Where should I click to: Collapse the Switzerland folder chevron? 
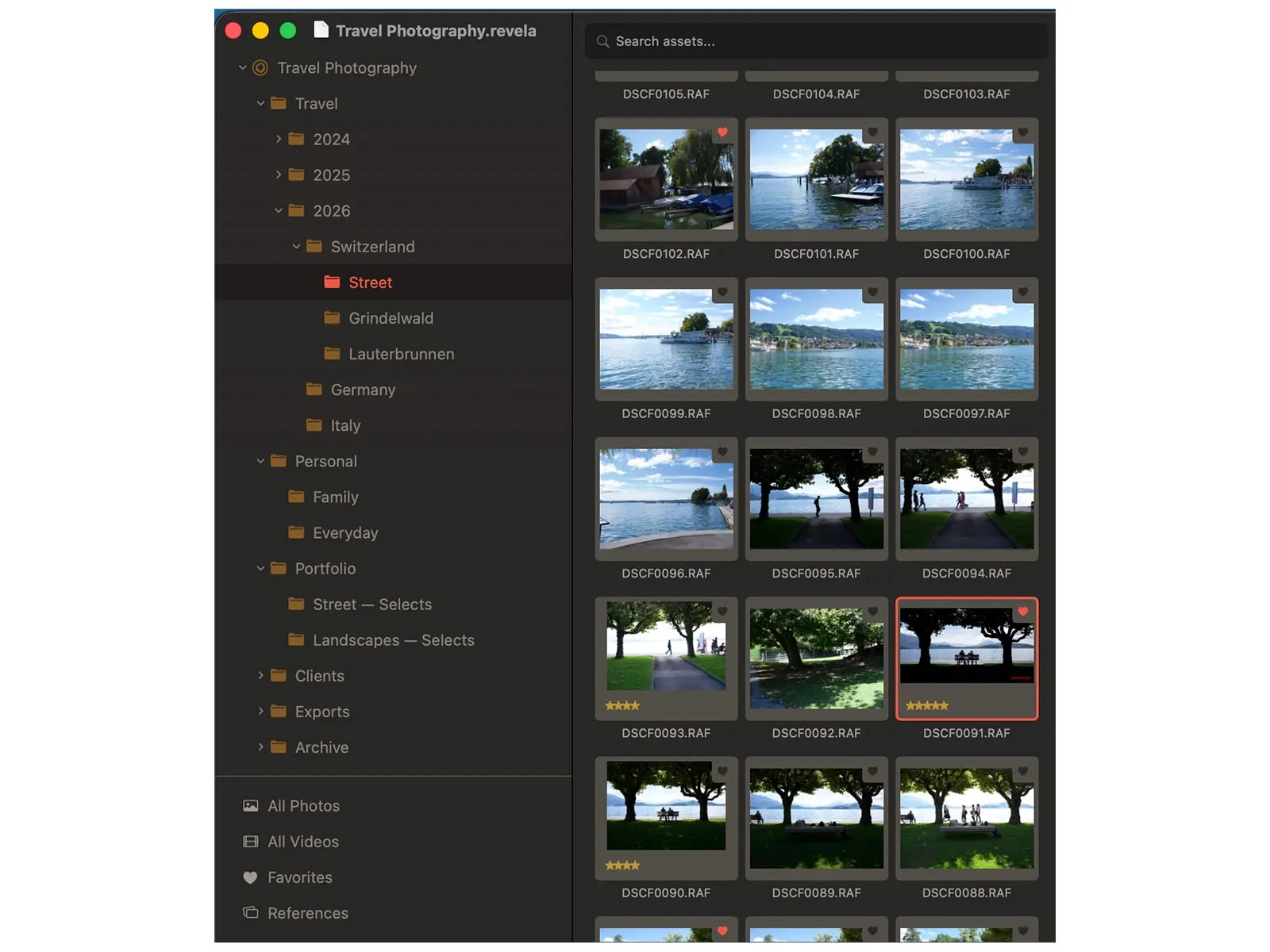coord(296,247)
